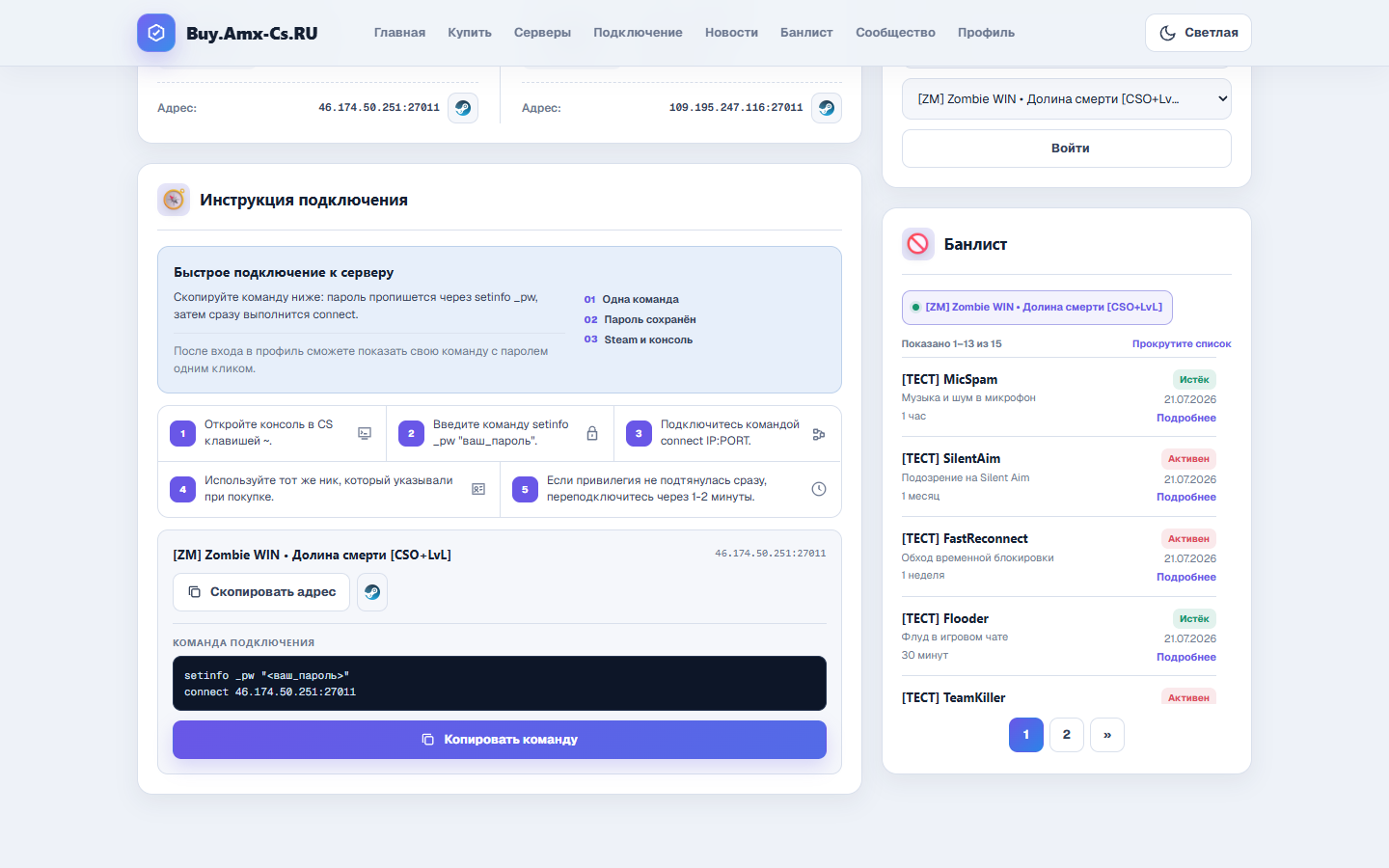
Task: Click the КОМАНДА ПОДКЛЮЧЕНИЯ label
Action: pyautogui.click(x=244, y=643)
